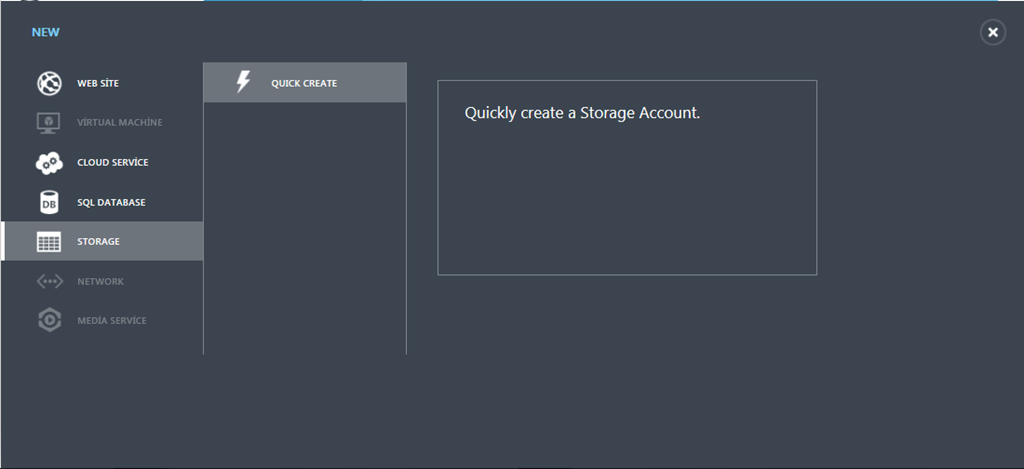Open the SQL DATABASE category
This screenshot has height=469, width=1024.
tap(111, 202)
